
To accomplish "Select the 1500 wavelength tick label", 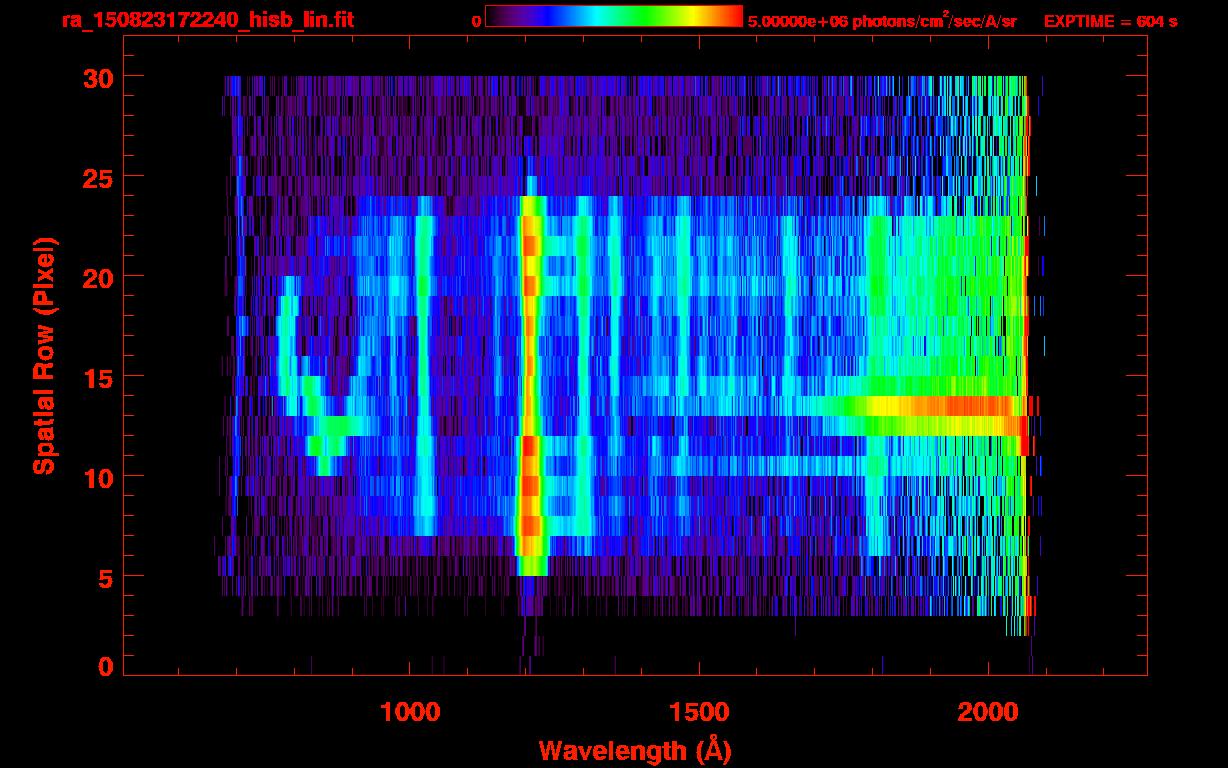I will click(x=699, y=711).
